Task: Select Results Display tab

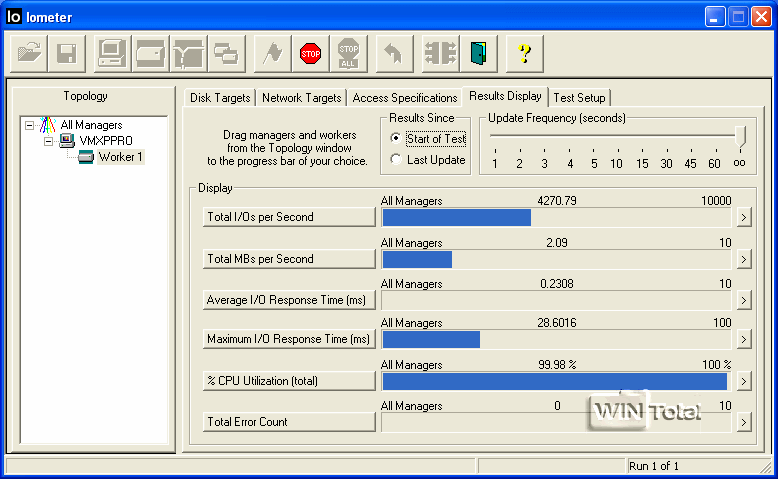Action: click(505, 96)
